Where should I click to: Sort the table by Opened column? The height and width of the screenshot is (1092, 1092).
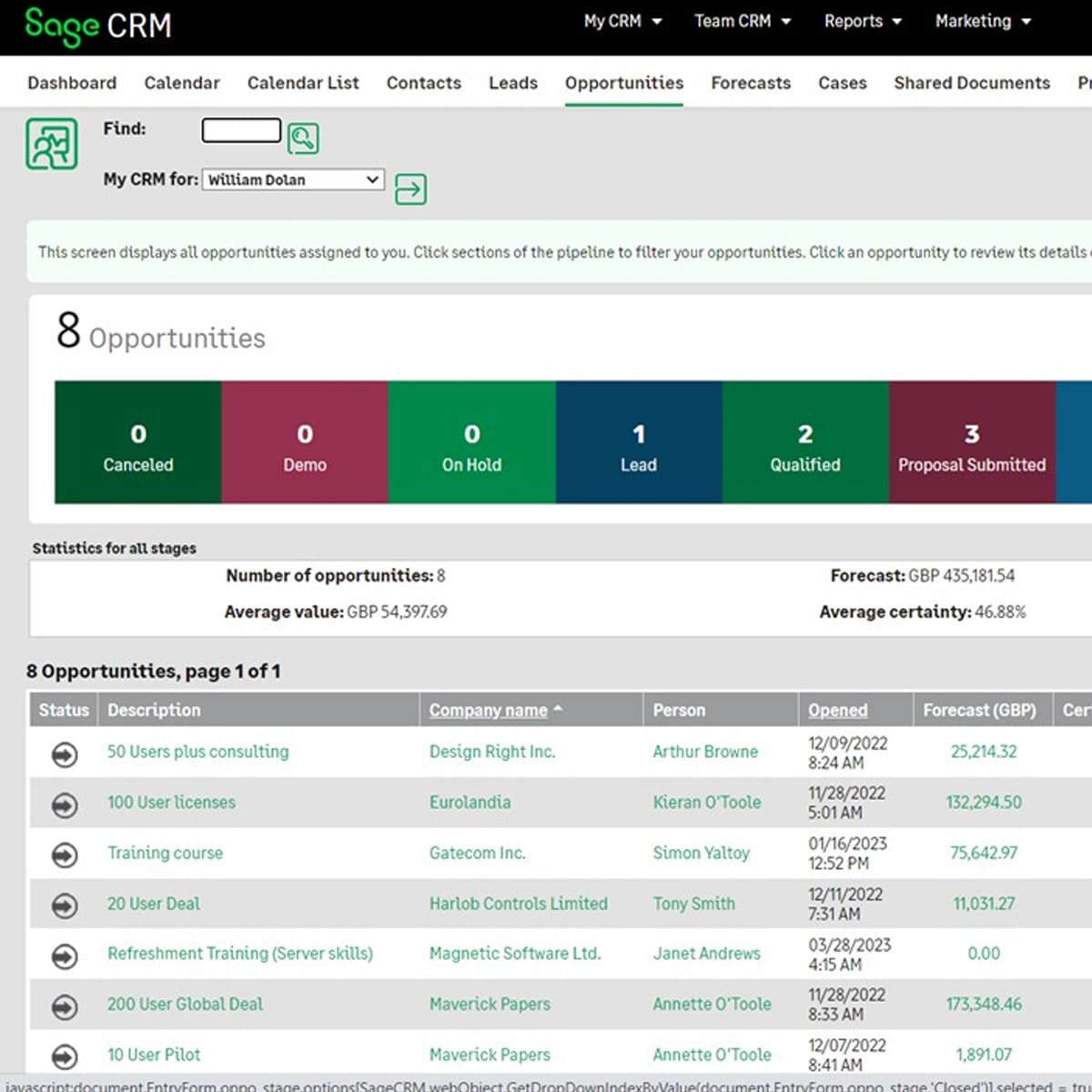[x=837, y=710]
